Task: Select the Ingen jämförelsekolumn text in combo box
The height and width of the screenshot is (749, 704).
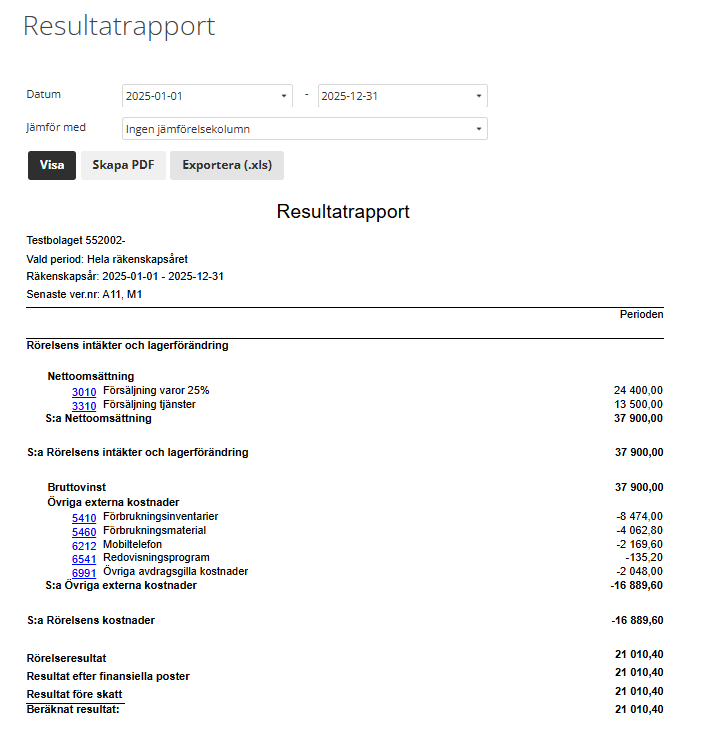Action: [188, 129]
